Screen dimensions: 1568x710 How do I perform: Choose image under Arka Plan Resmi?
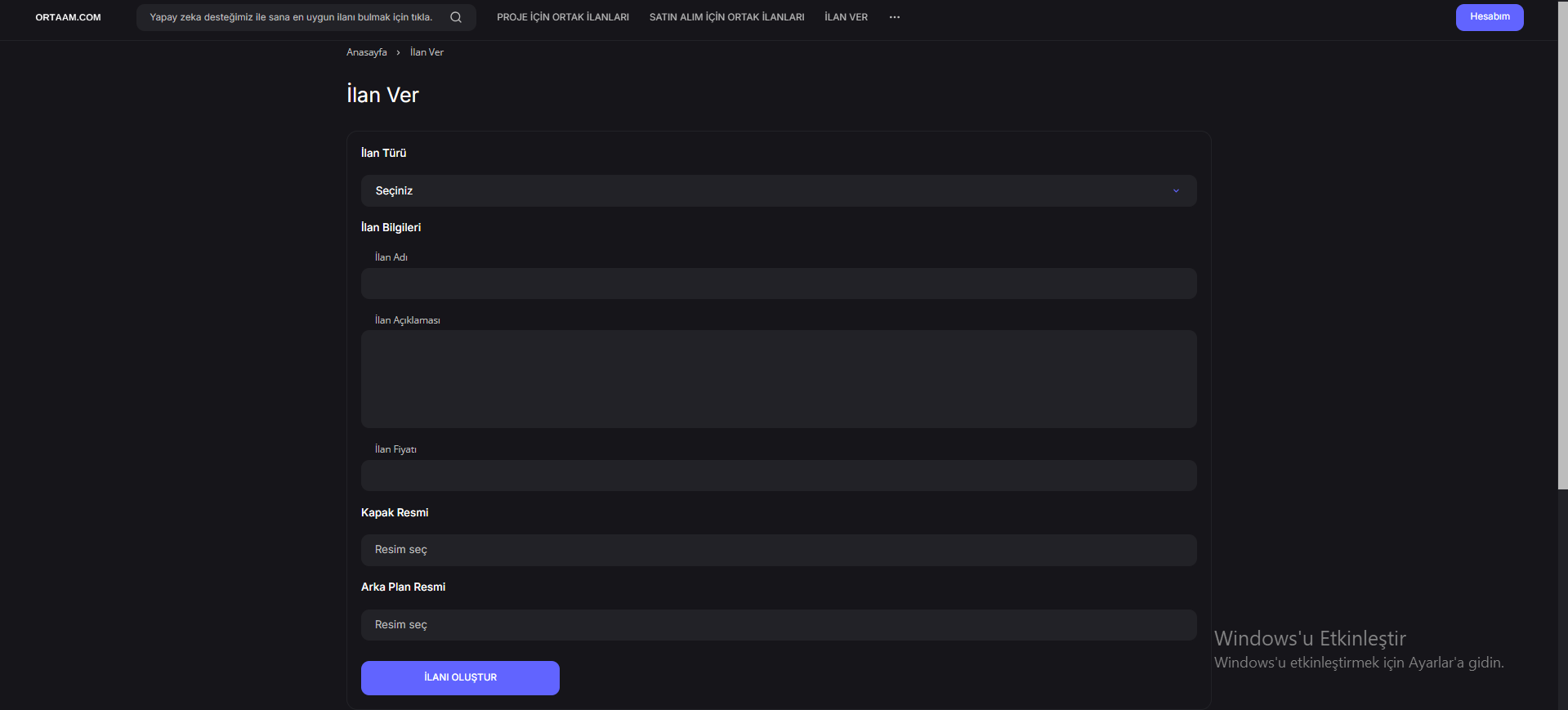(778, 625)
